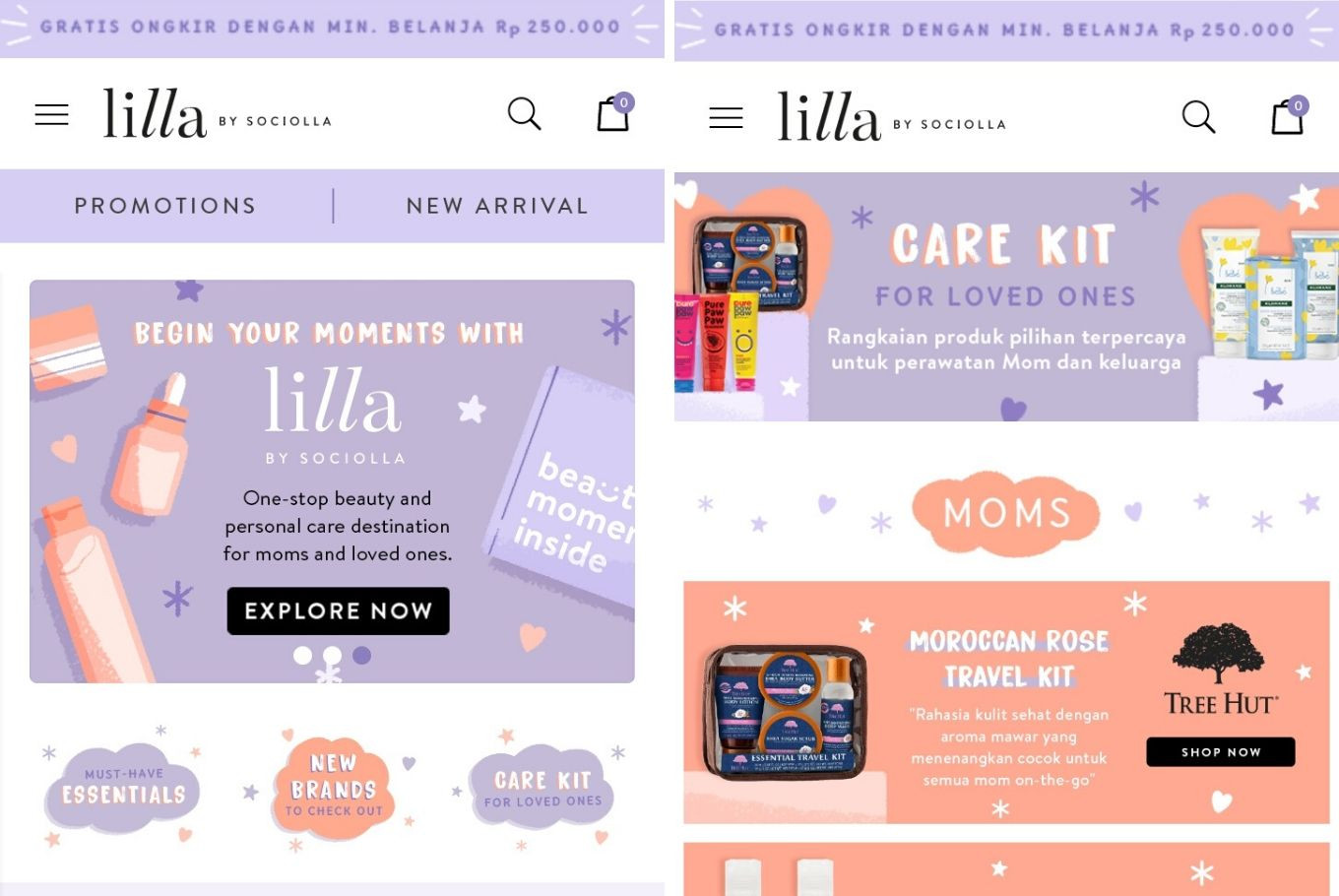Select first carousel dot indicator
This screenshot has height=896, width=1339.
pos(303,655)
